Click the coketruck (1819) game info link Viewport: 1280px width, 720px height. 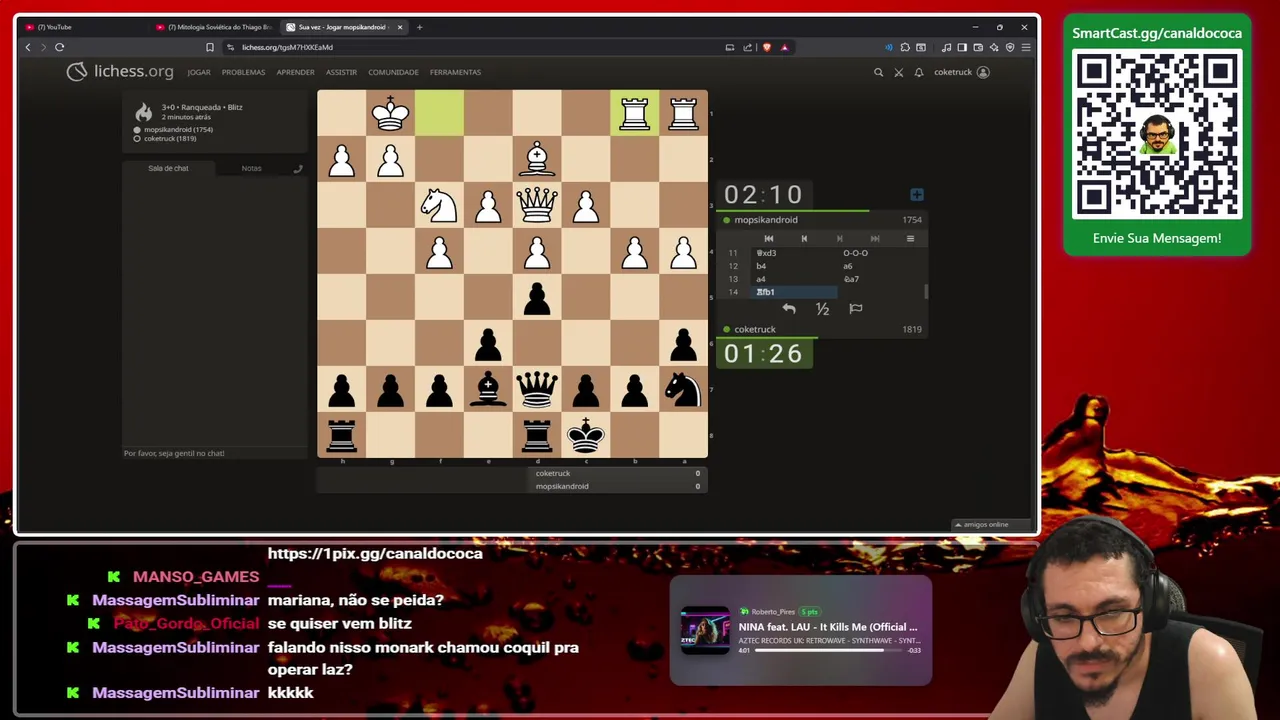tap(170, 139)
